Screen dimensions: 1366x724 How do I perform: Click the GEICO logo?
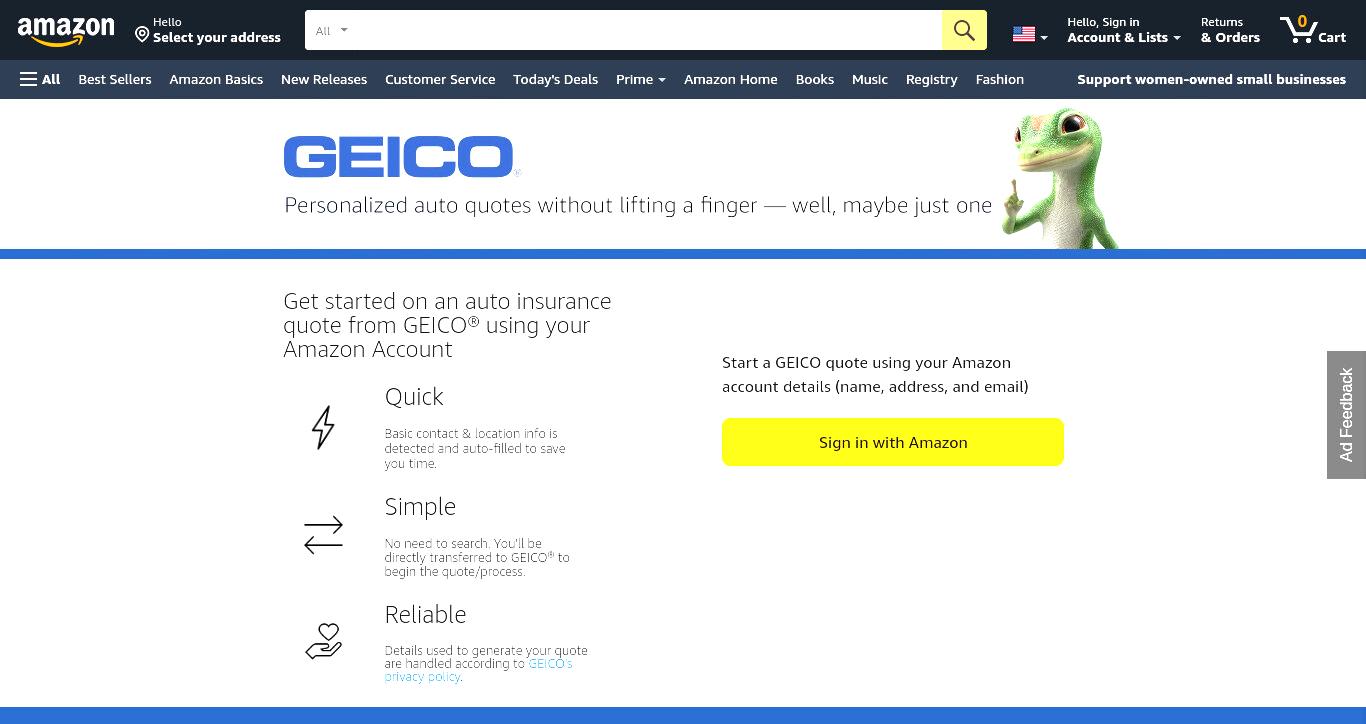400,157
